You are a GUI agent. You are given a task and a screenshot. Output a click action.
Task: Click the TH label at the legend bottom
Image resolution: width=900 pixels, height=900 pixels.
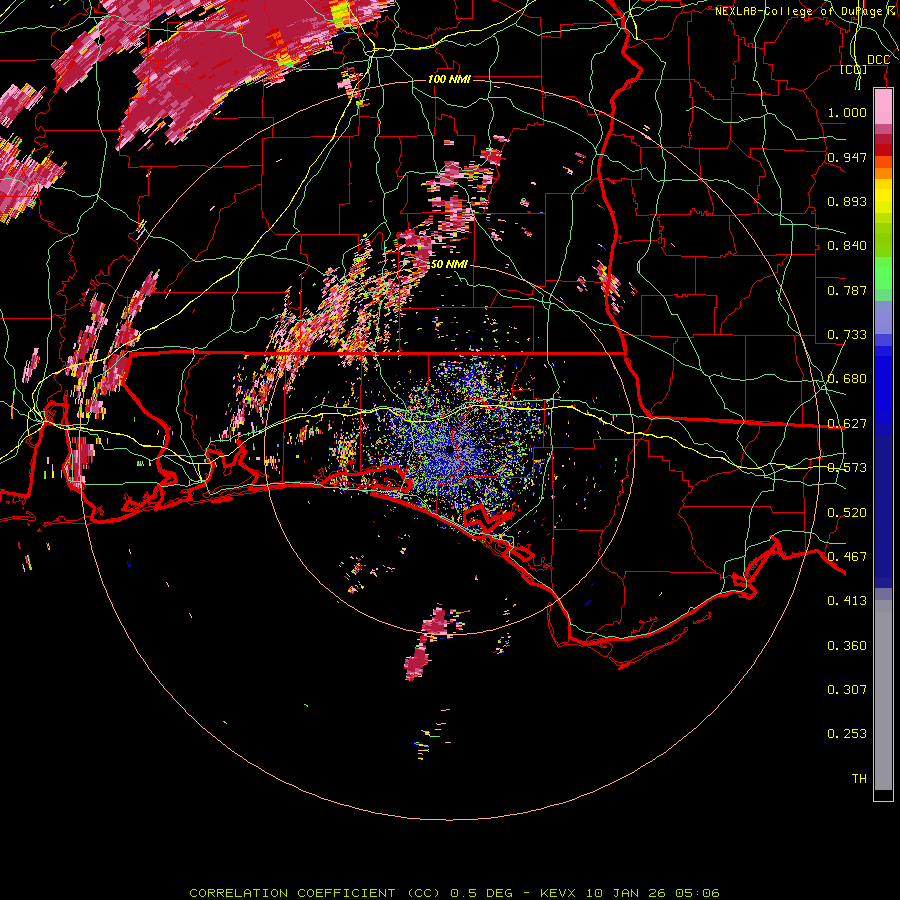coord(859,779)
